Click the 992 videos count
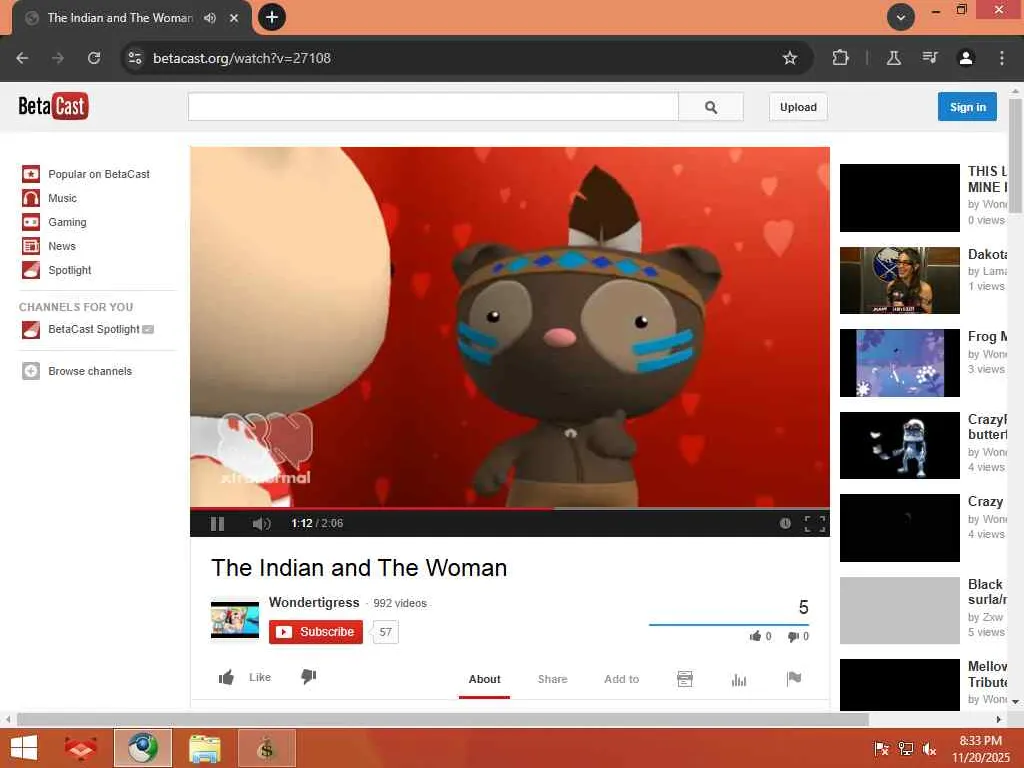This screenshot has height=768, width=1024. pos(400,603)
